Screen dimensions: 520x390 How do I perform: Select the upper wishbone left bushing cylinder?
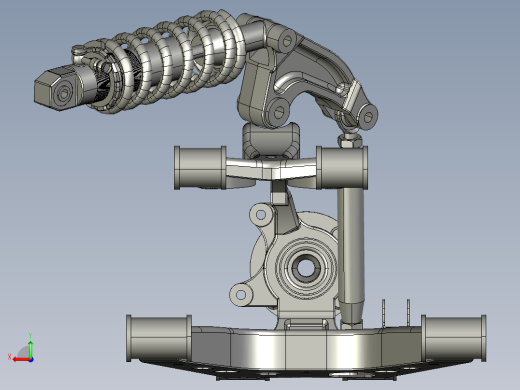(x=200, y=168)
